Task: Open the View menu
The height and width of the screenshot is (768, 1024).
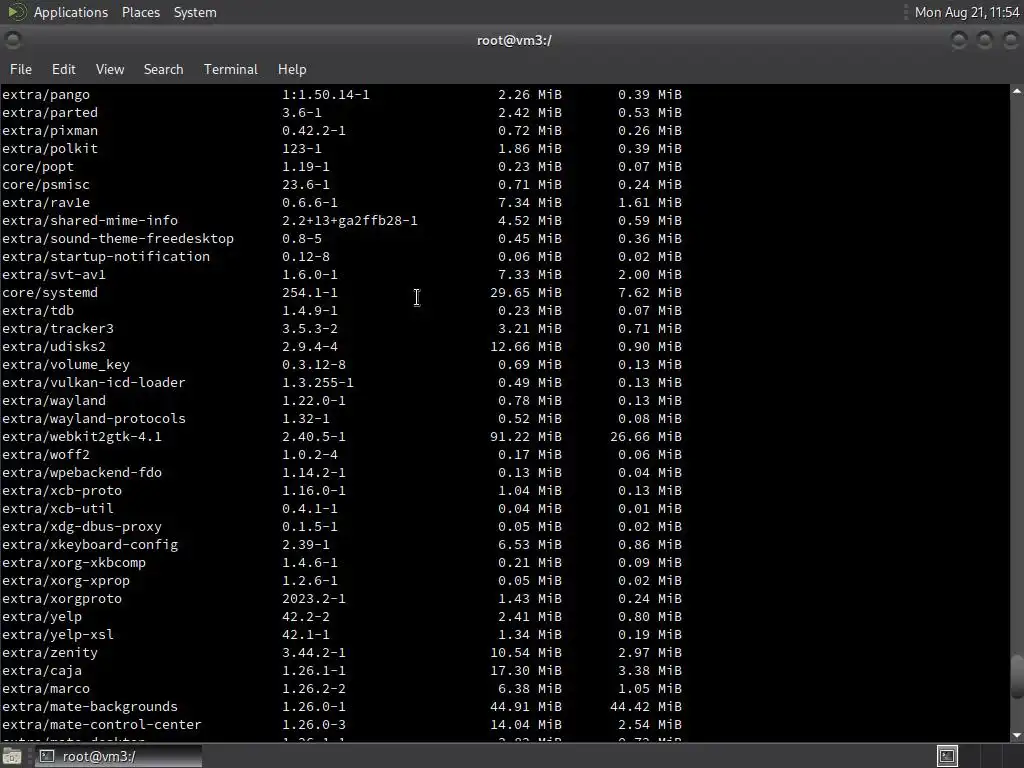Action: (110, 69)
